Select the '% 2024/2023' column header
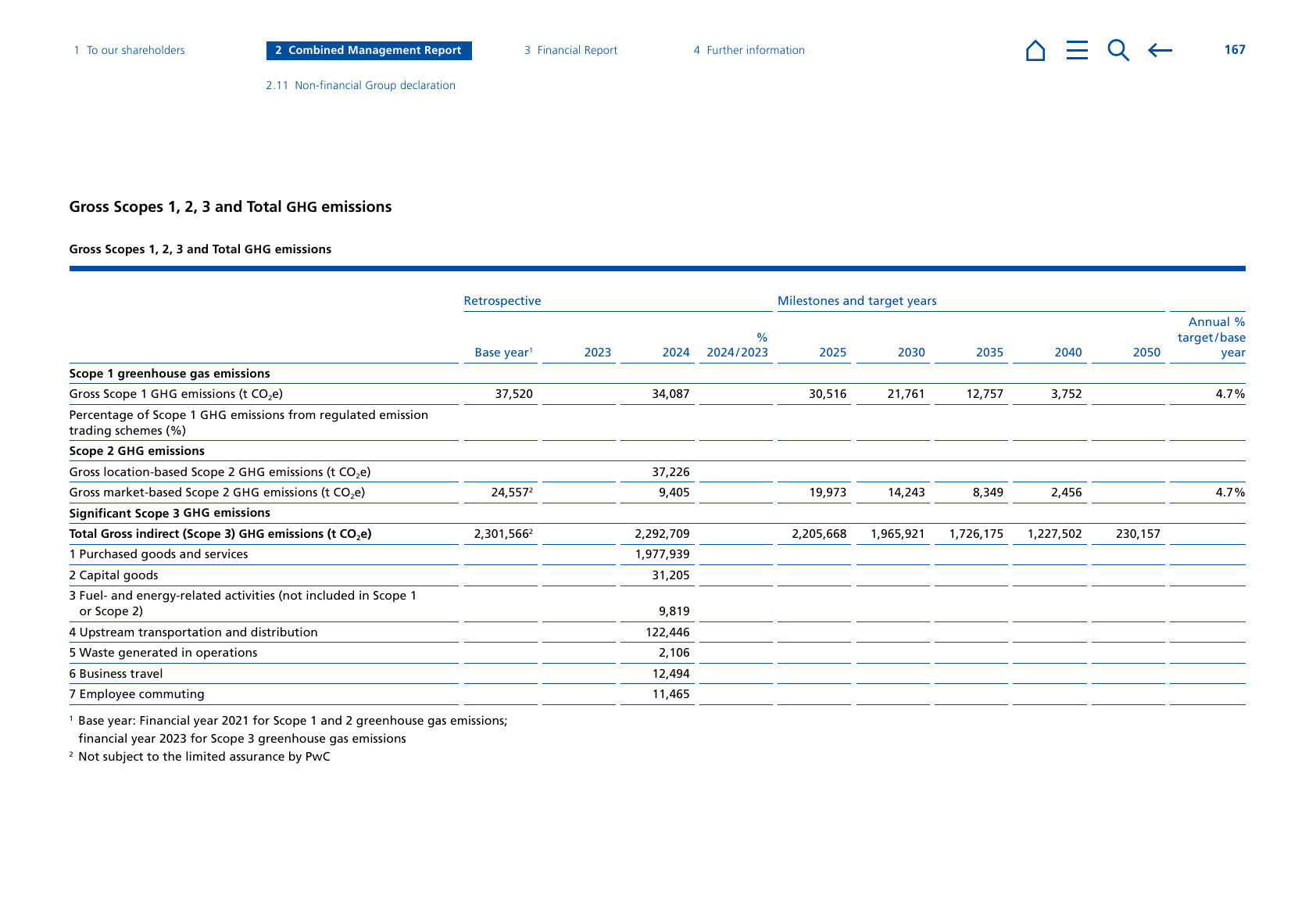The height and width of the screenshot is (924, 1316). click(x=737, y=345)
